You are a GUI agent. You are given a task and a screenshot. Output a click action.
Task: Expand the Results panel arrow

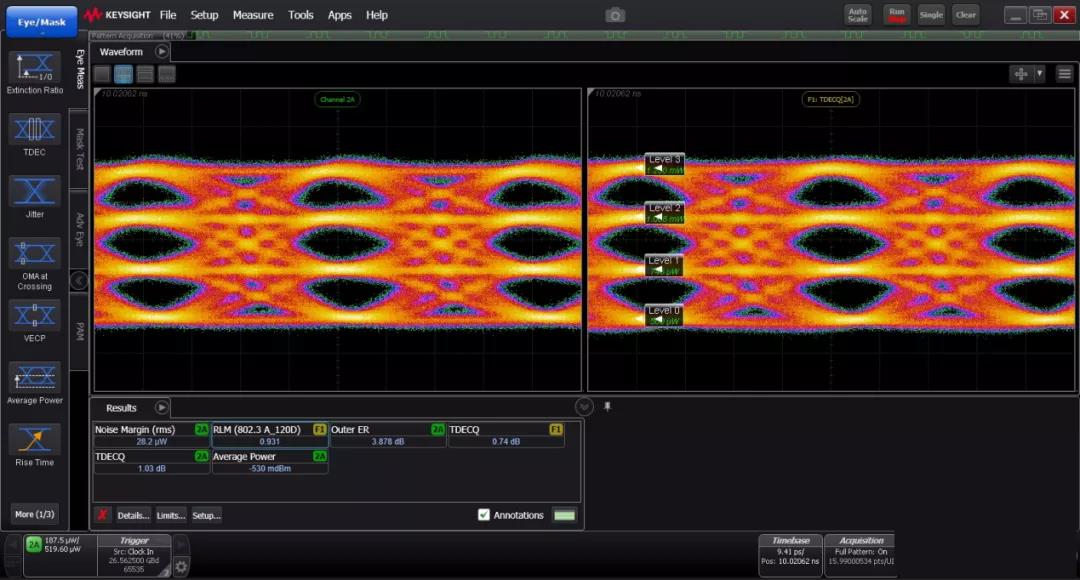[162, 408]
